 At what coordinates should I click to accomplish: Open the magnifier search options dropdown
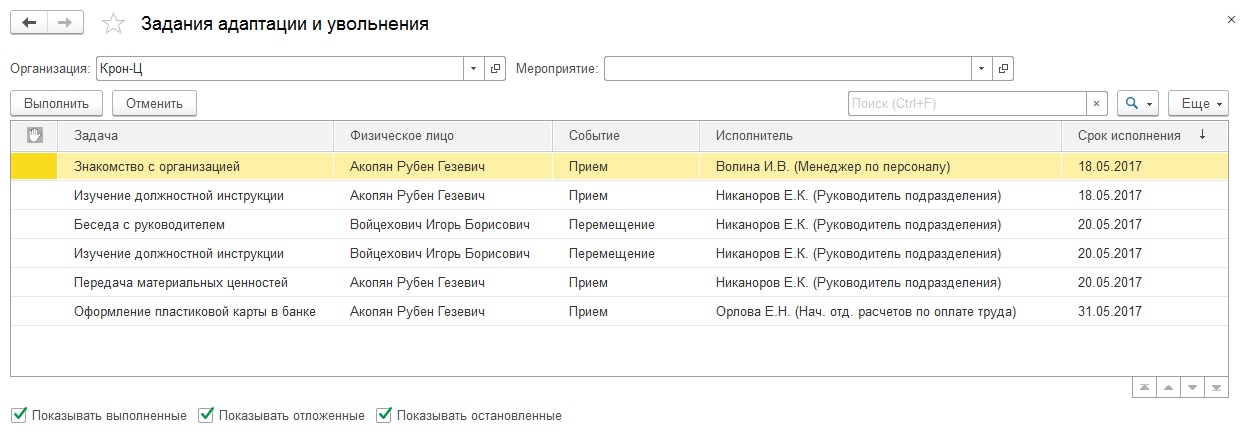point(1138,103)
